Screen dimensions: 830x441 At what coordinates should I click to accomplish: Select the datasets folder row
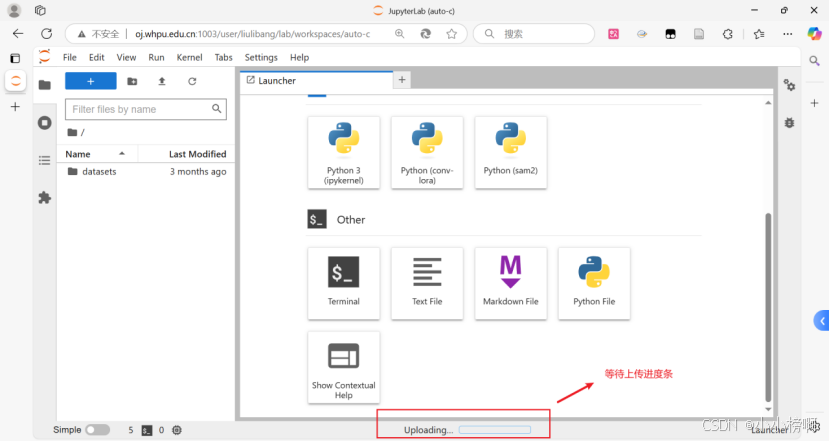click(146, 172)
